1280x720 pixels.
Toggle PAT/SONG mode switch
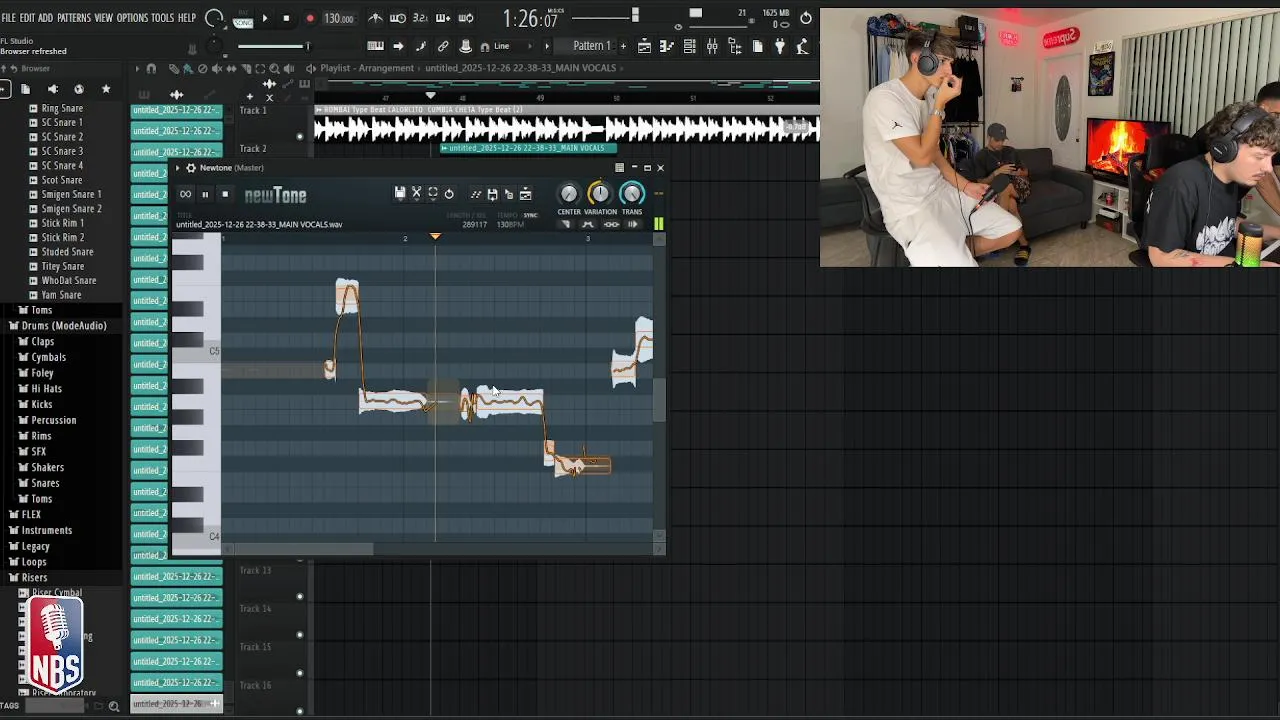click(243, 18)
